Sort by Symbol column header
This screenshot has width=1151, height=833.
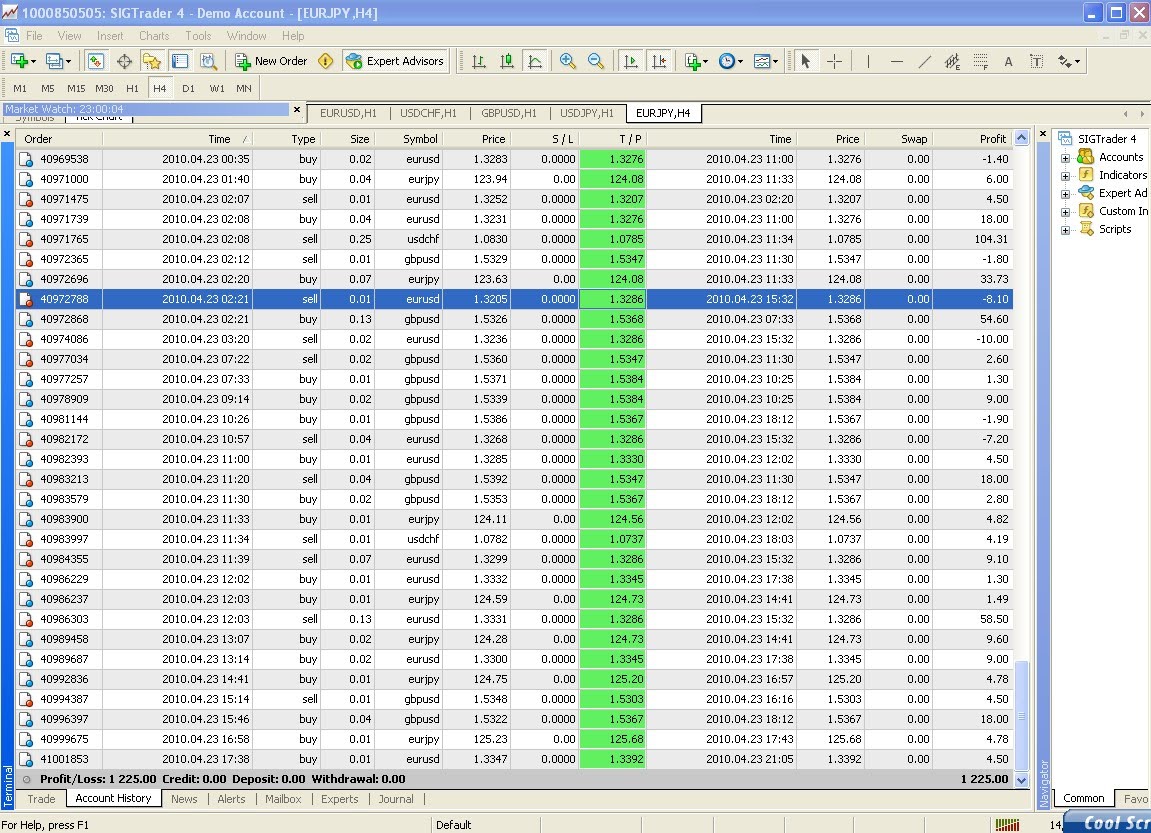(x=408, y=139)
